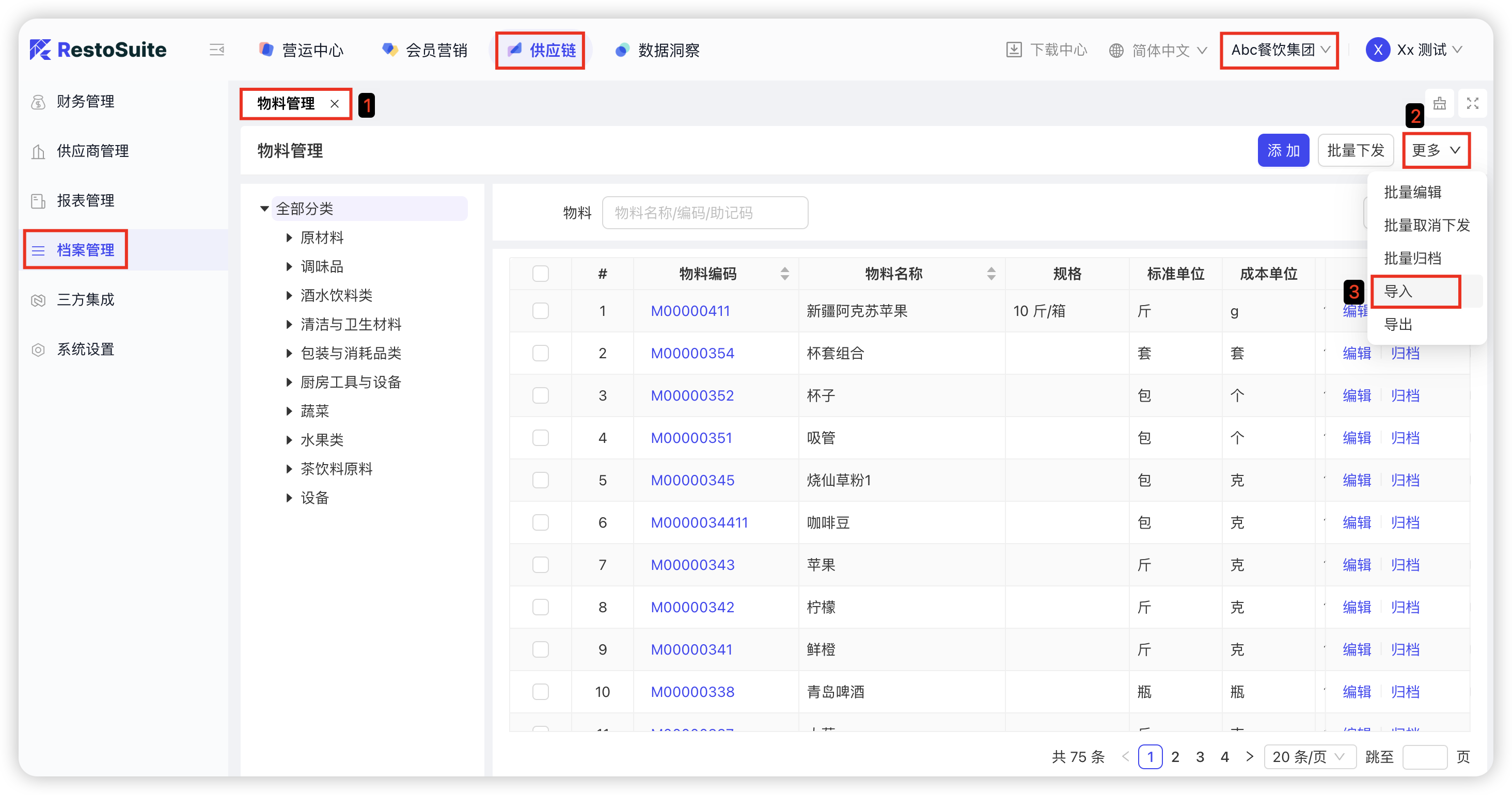Click the layout icon beside fullscreen
The width and height of the screenshot is (1512, 795).
[1439, 104]
